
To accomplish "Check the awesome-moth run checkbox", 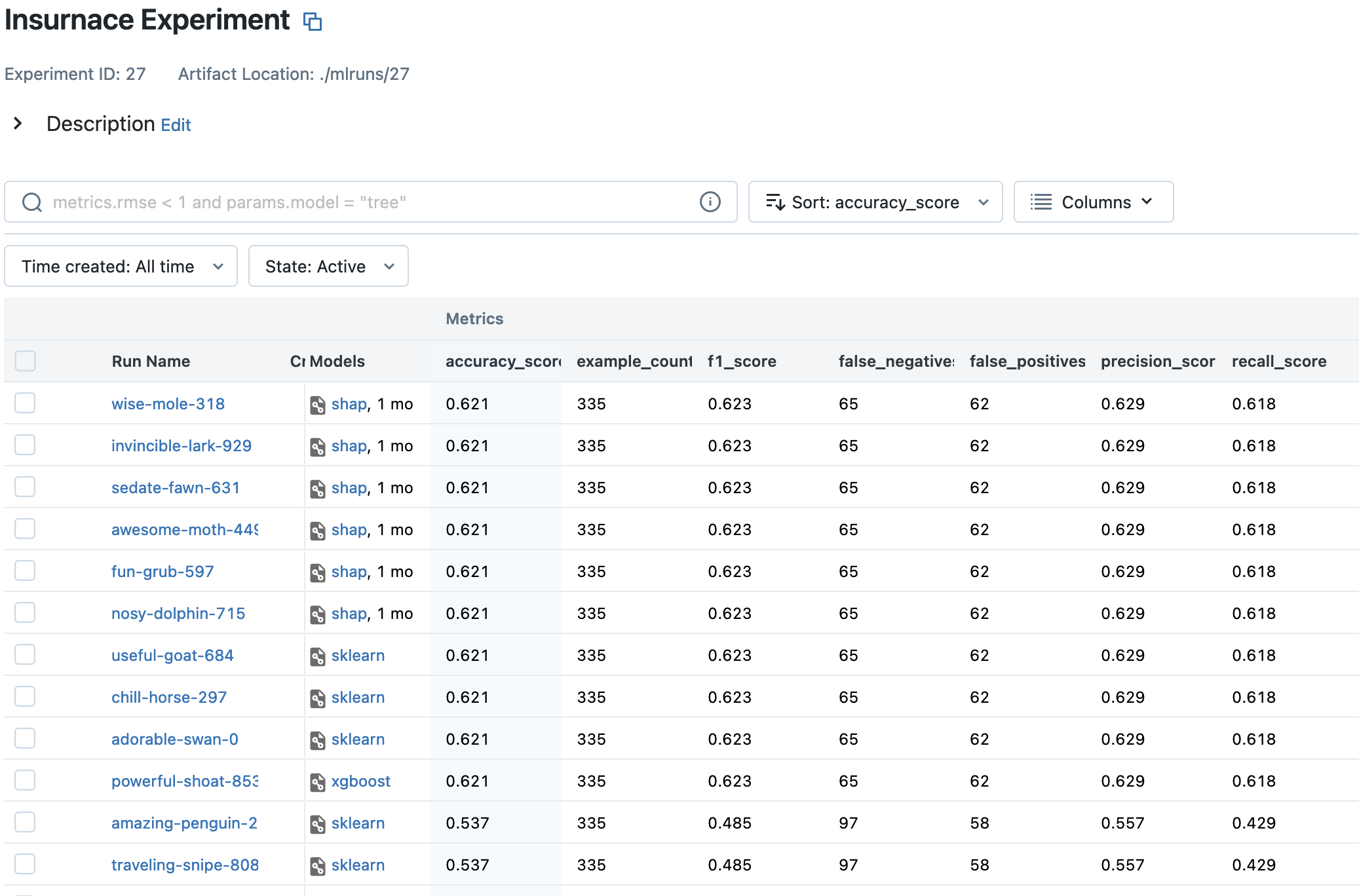I will 26,529.
